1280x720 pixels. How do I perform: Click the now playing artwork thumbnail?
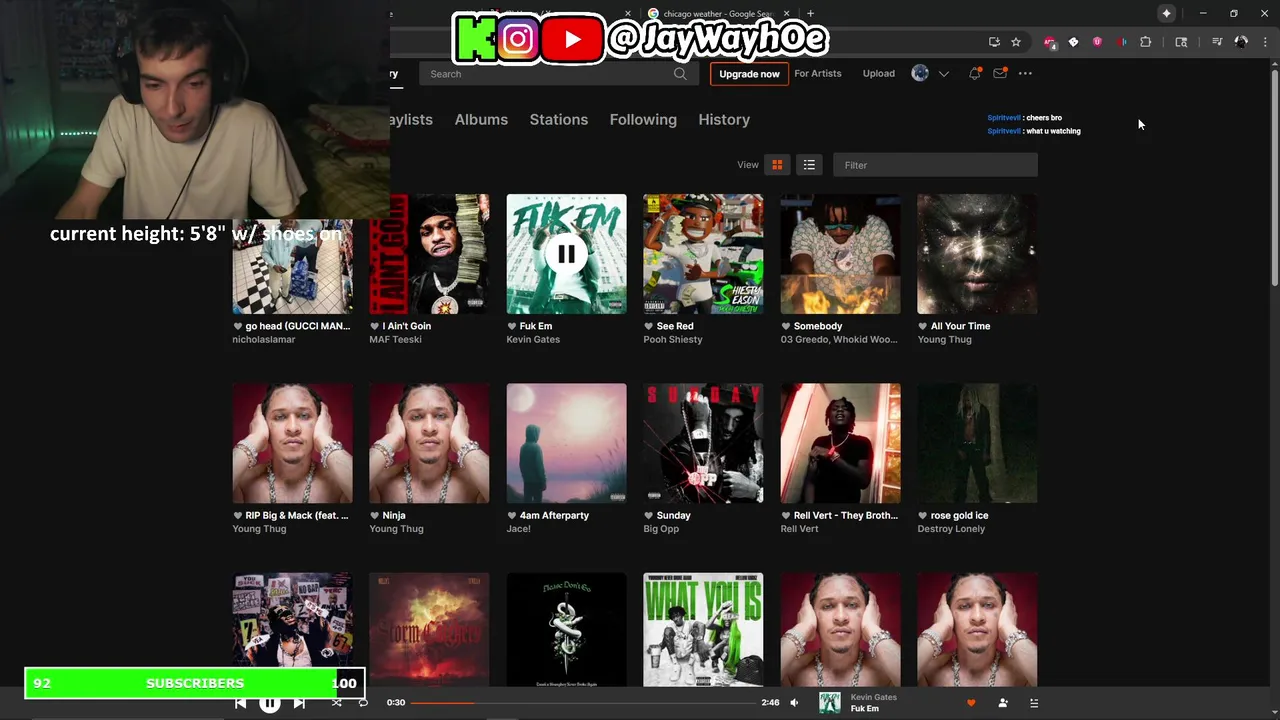(829, 703)
